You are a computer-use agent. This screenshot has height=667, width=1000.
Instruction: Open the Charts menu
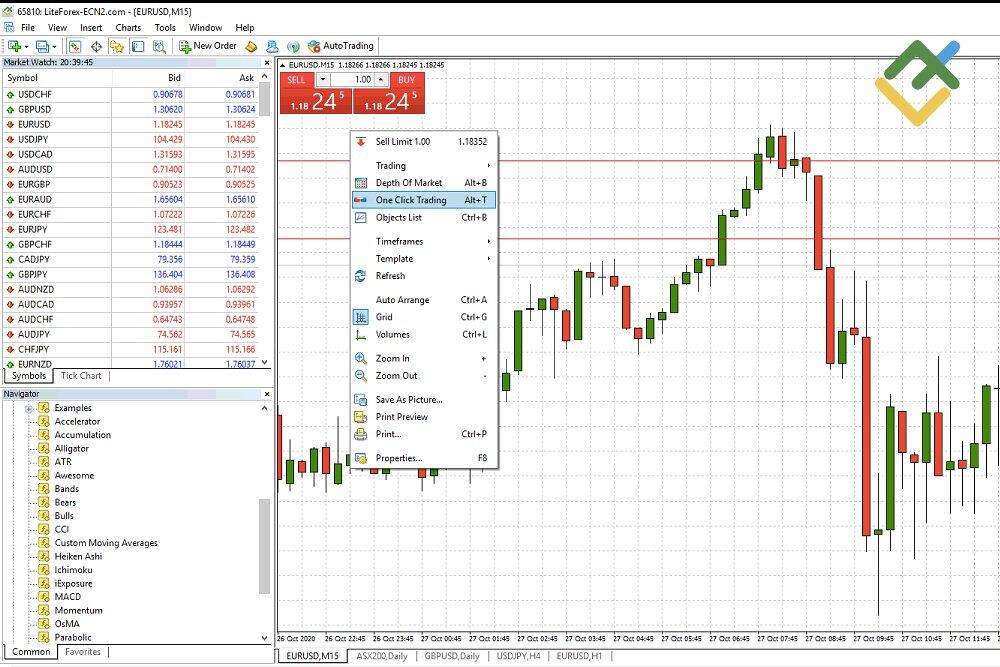tap(128, 27)
